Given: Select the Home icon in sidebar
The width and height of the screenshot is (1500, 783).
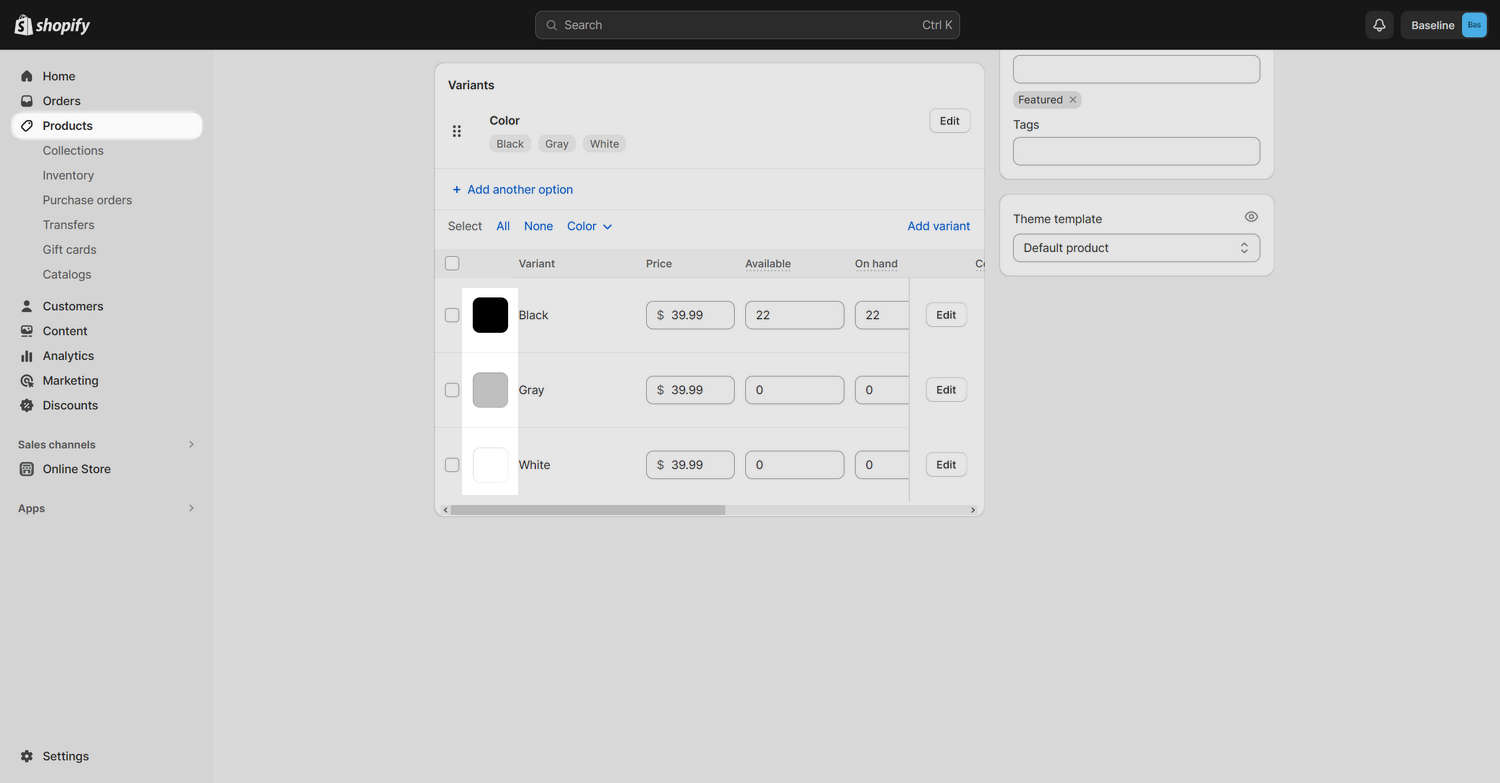Looking at the screenshot, I should [x=27, y=76].
